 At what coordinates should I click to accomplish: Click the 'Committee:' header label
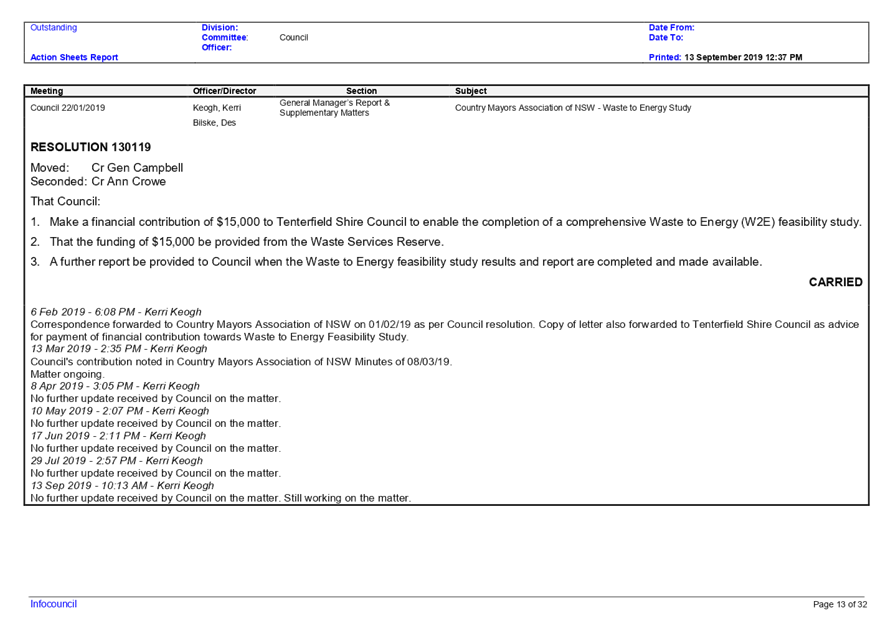[x=225, y=38]
